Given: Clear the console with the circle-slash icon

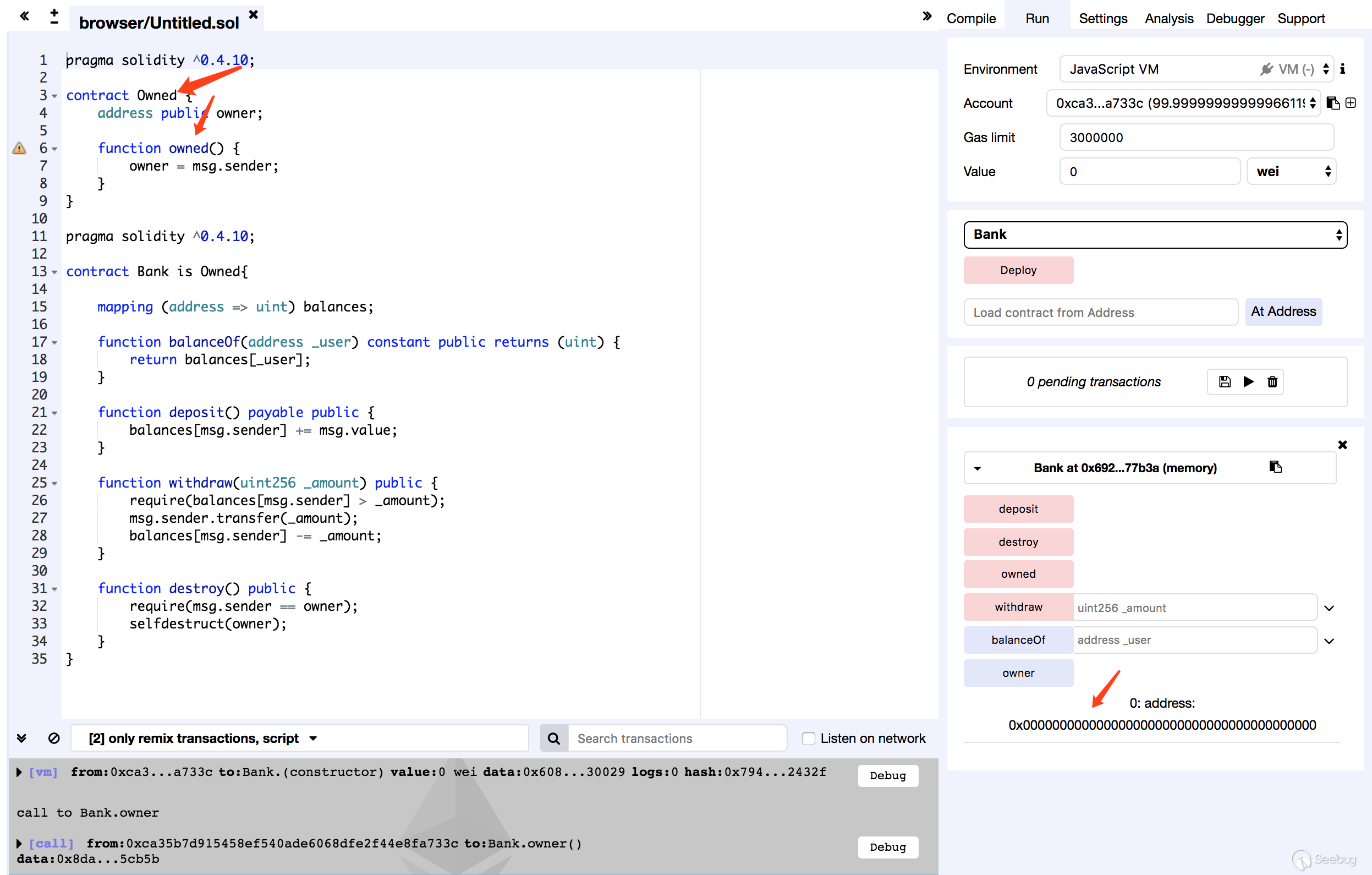Looking at the screenshot, I should coord(53,738).
